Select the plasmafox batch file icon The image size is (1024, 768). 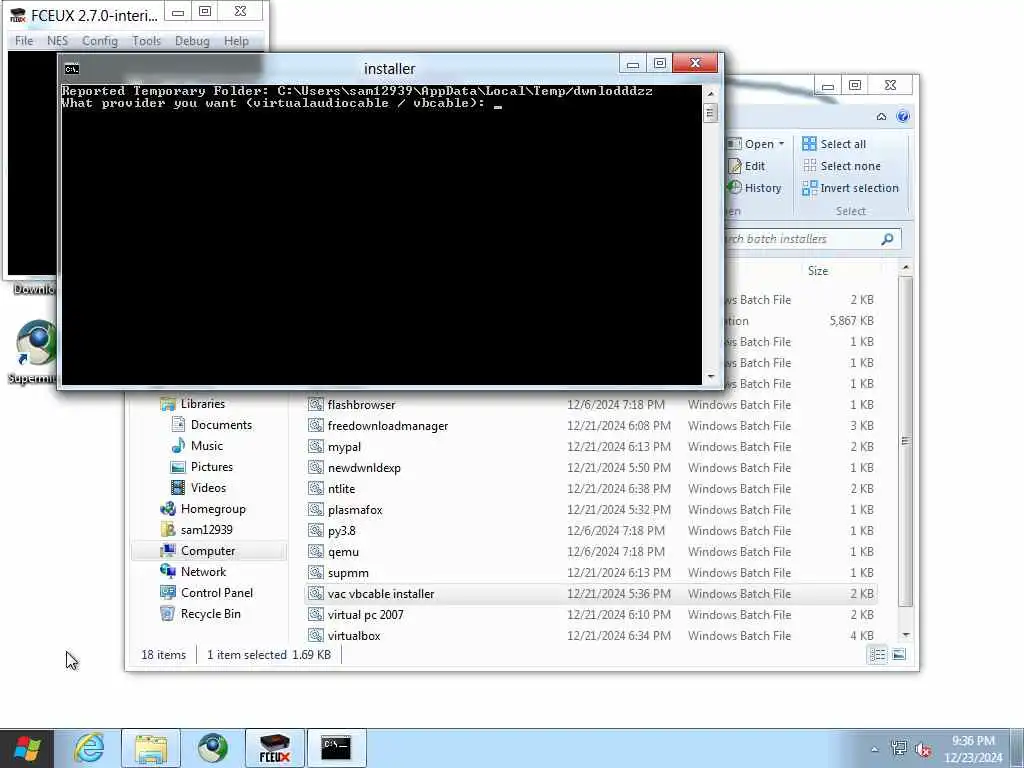click(316, 509)
